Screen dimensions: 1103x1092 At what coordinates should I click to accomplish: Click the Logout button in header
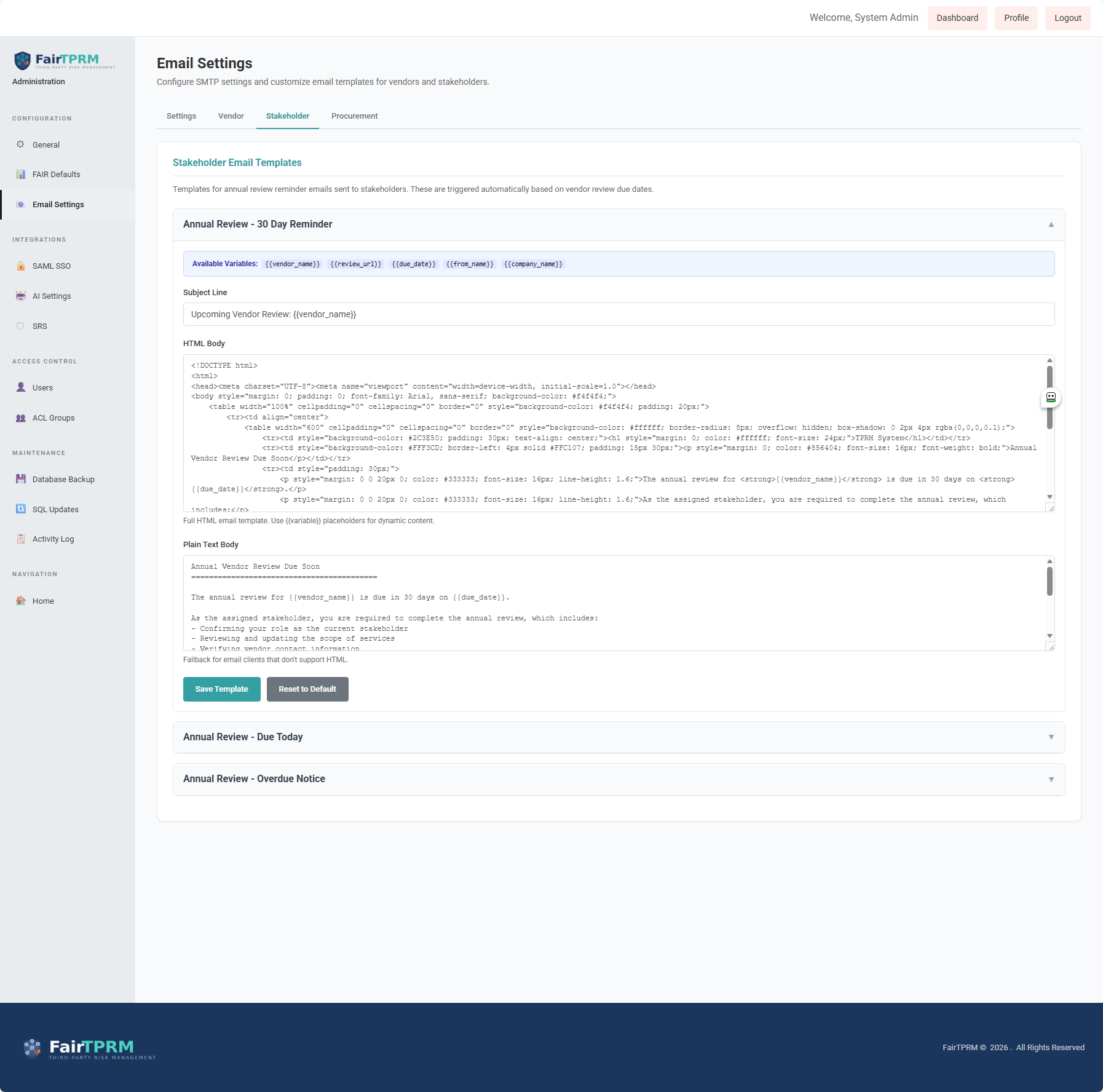click(1067, 18)
